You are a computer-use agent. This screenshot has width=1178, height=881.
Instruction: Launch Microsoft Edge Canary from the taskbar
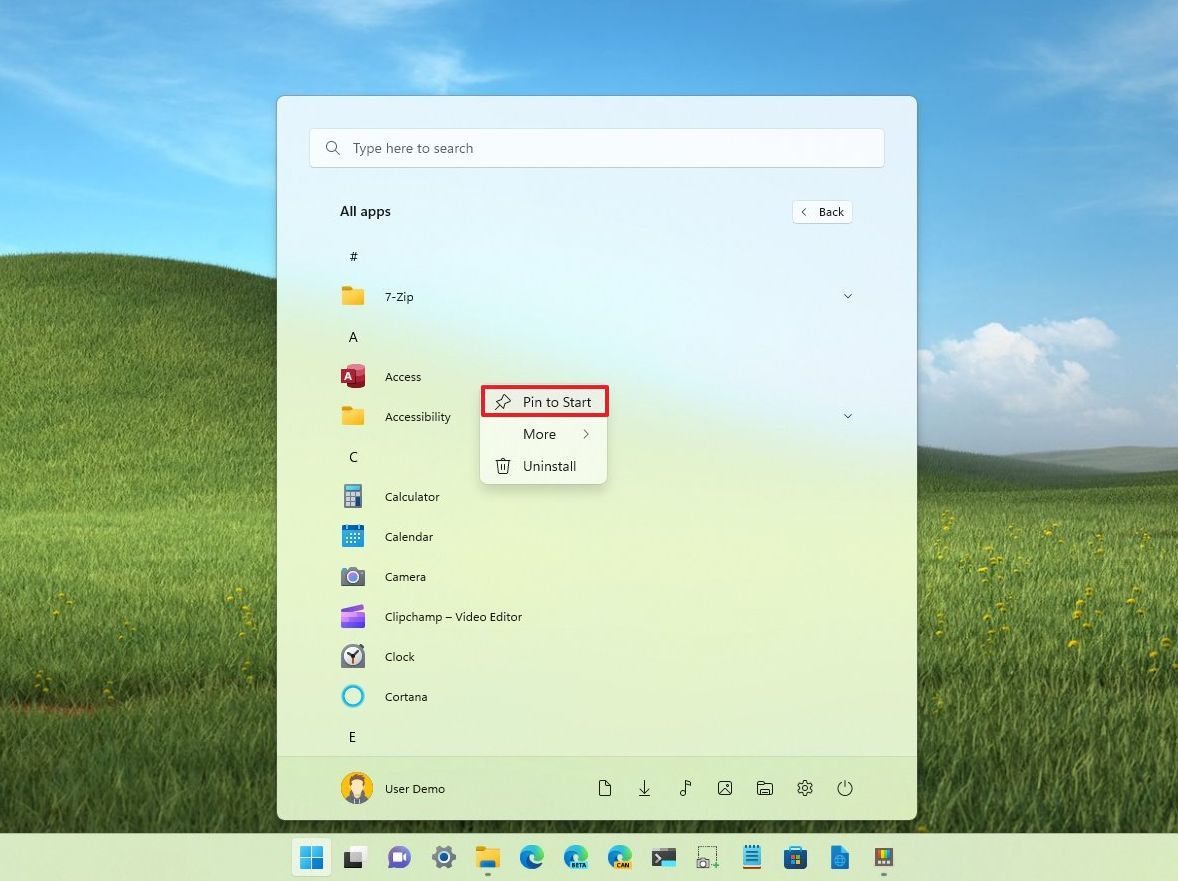pos(620,857)
